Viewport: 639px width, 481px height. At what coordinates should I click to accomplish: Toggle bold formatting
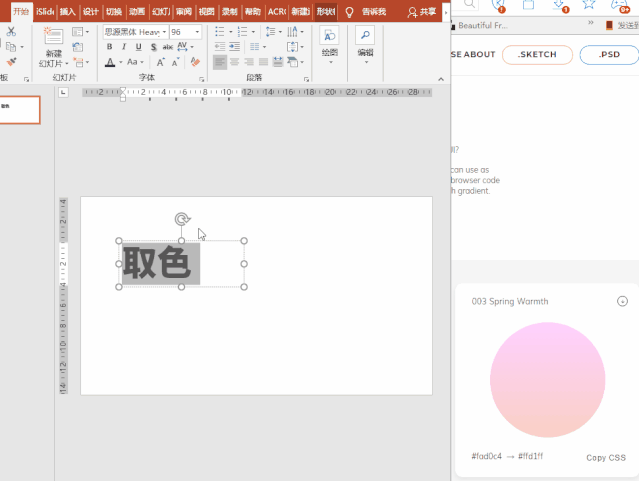point(110,47)
